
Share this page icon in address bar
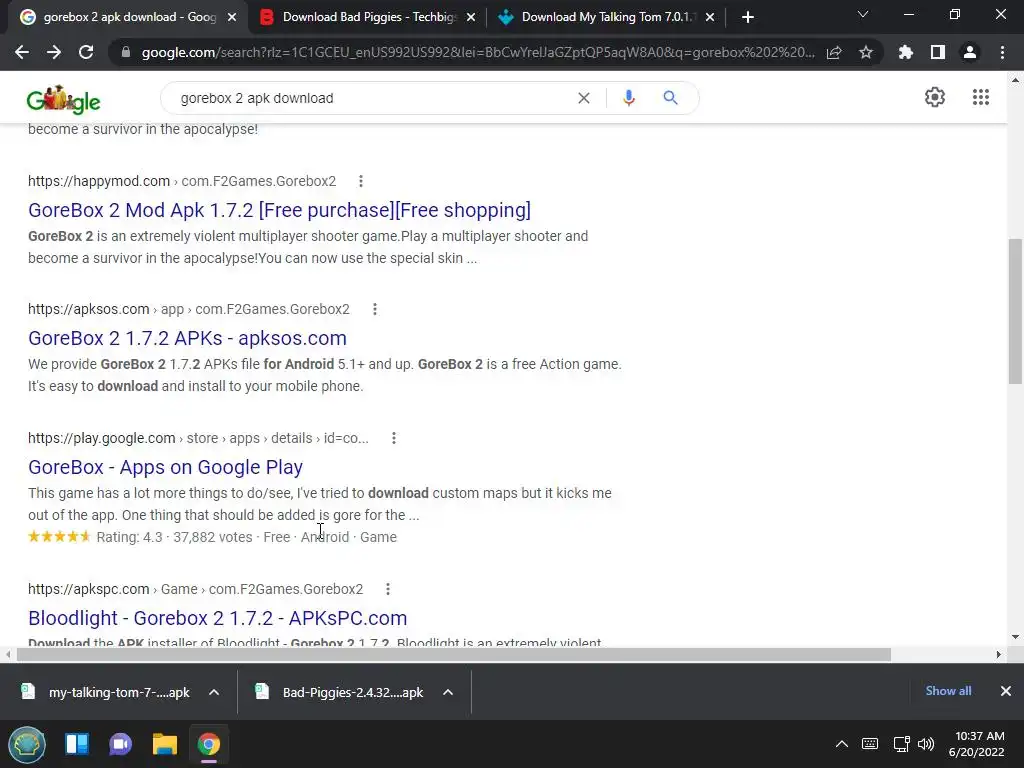click(834, 52)
